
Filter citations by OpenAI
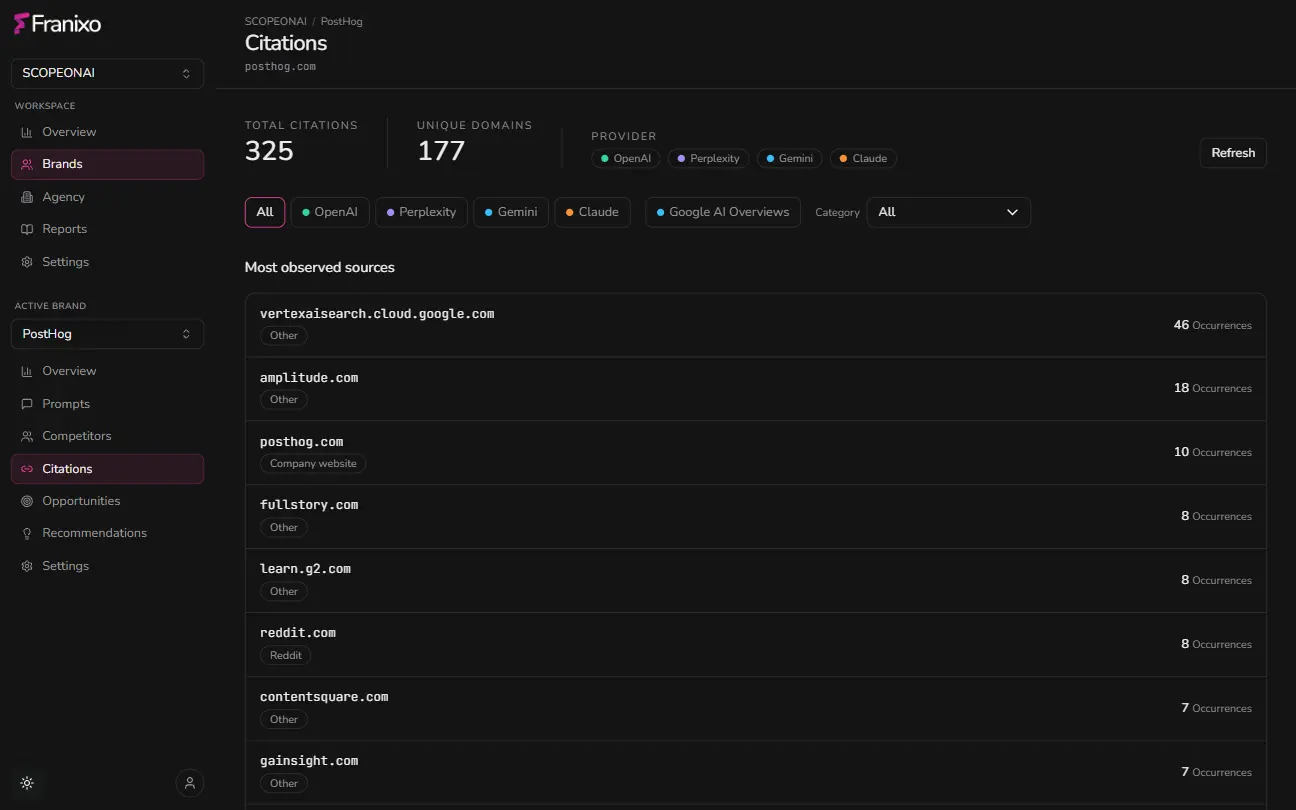[330, 212]
